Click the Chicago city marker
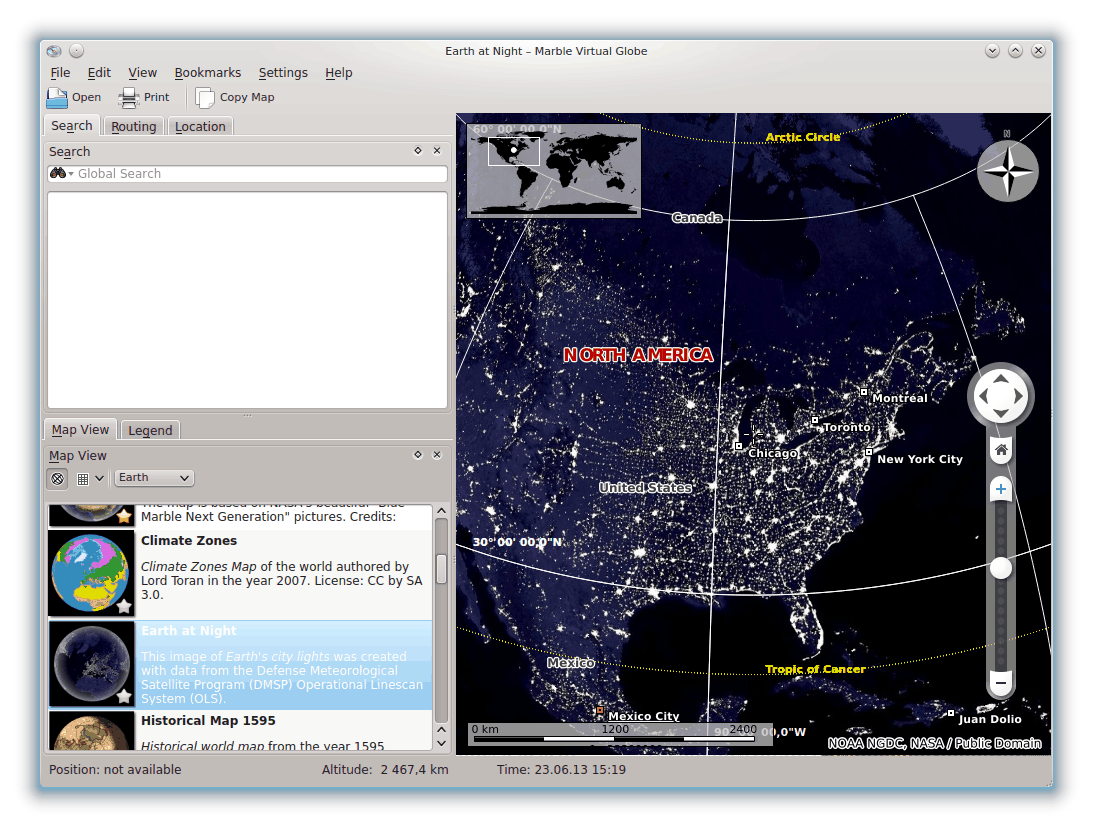 pos(738,446)
